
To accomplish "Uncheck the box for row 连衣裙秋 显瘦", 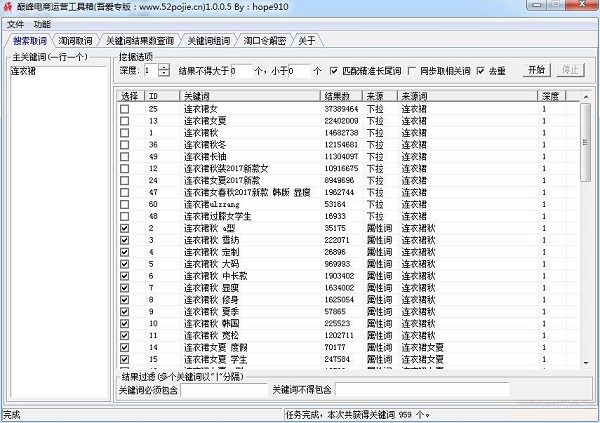I will click(124, 287).
